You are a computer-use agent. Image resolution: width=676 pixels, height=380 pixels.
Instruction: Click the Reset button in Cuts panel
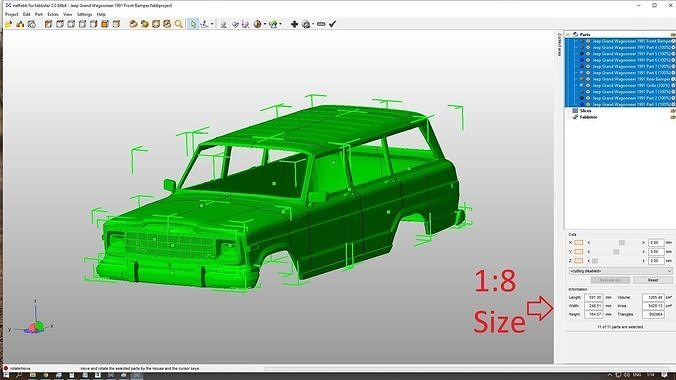(653, 280)
